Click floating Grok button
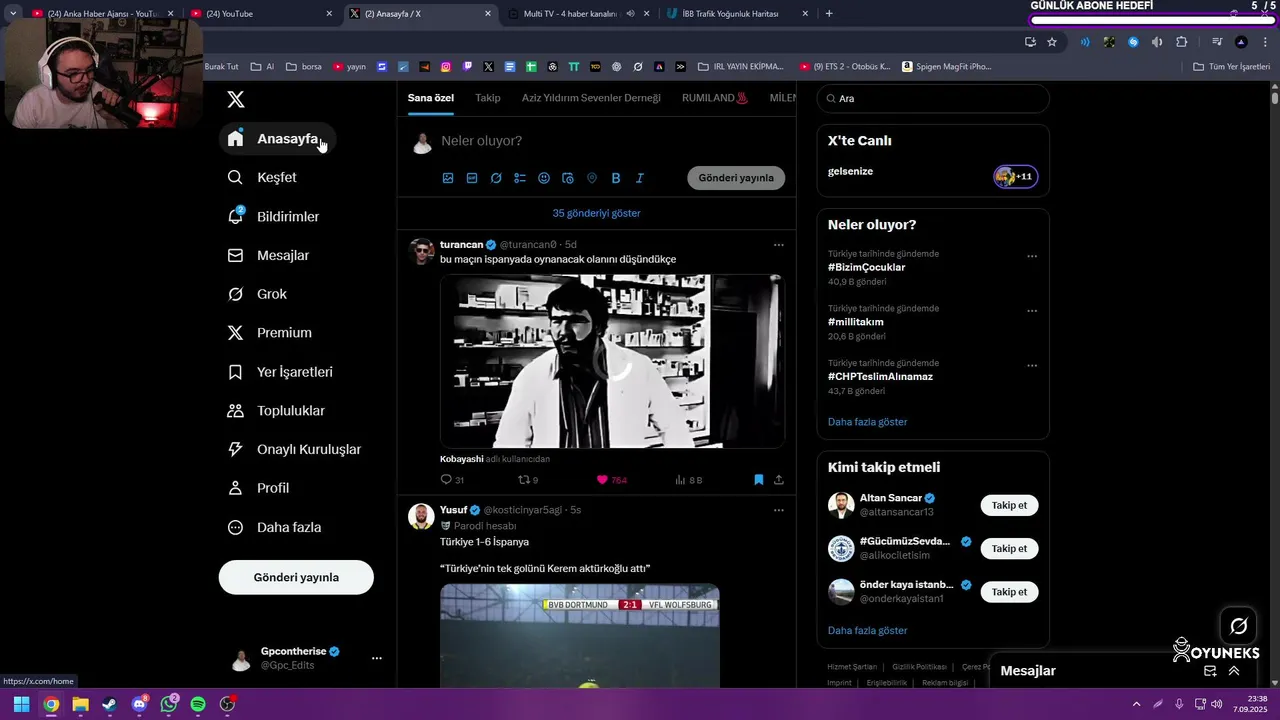Image resolution: width=1280 pixels, height=720 pixels. (x=1239, y=626)
